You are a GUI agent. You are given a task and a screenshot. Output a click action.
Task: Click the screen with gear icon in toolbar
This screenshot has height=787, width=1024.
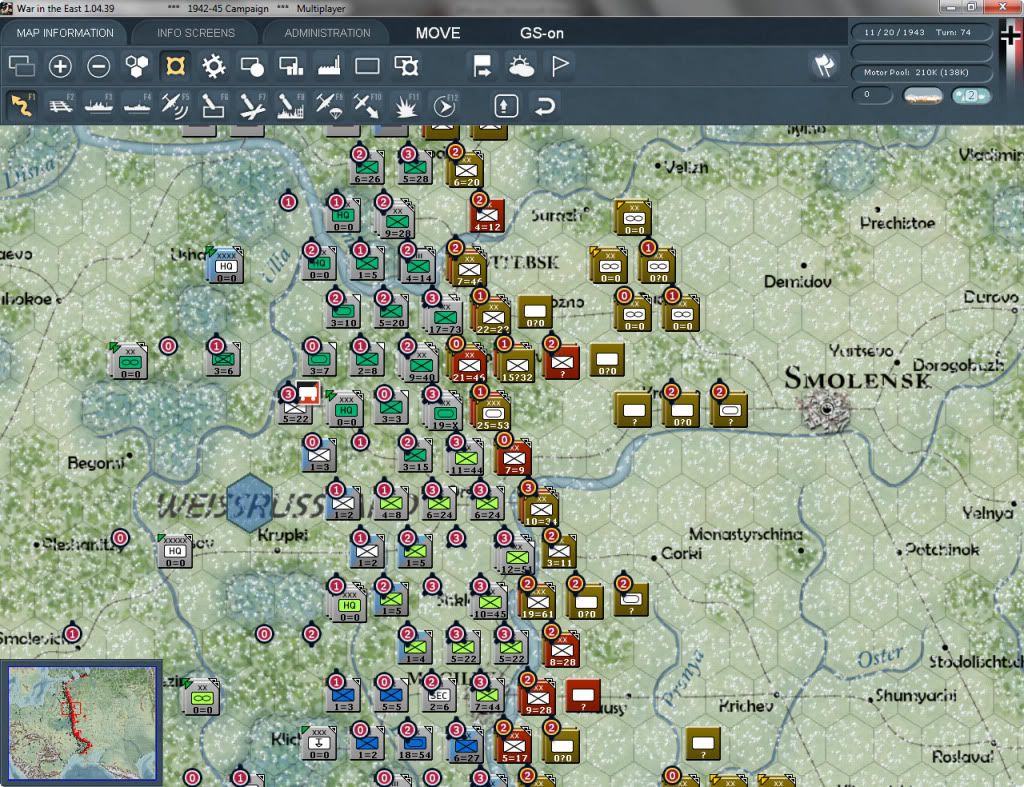406,66
